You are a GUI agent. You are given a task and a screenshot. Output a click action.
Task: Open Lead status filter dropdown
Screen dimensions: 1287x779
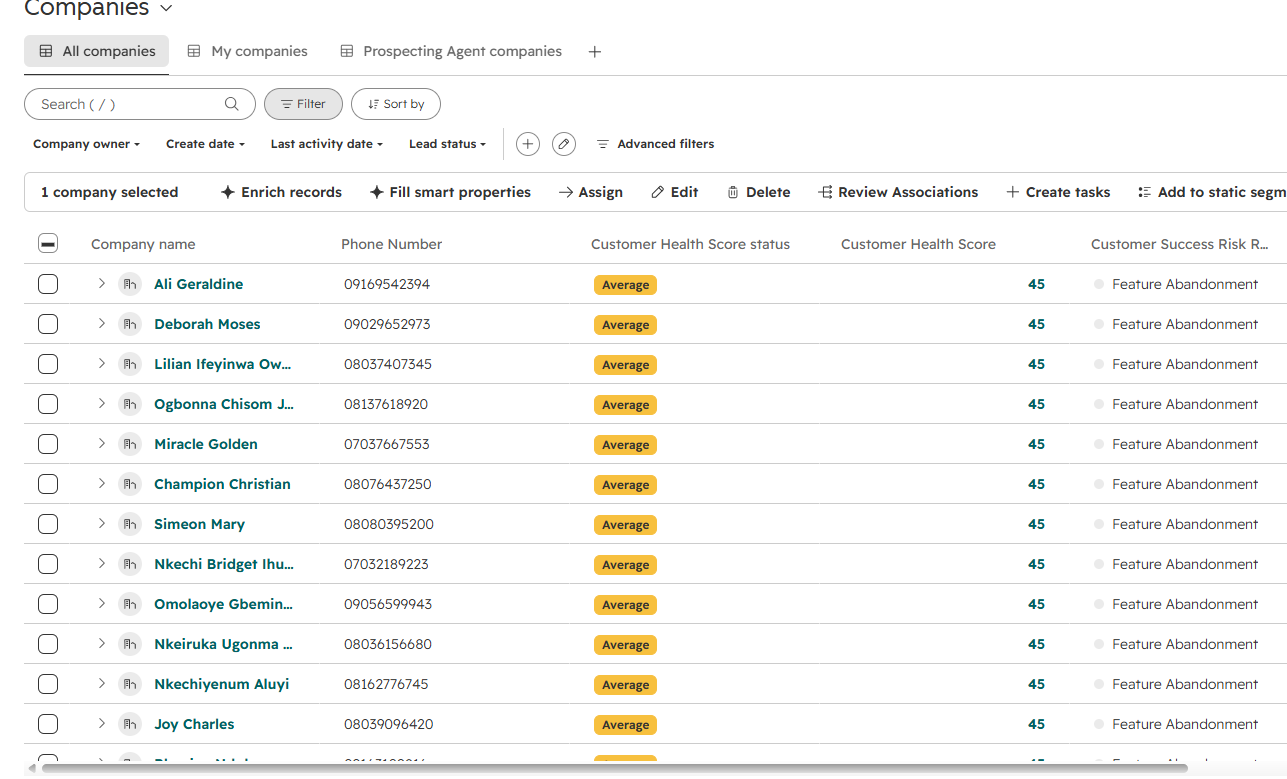click(x=447, y=144)
